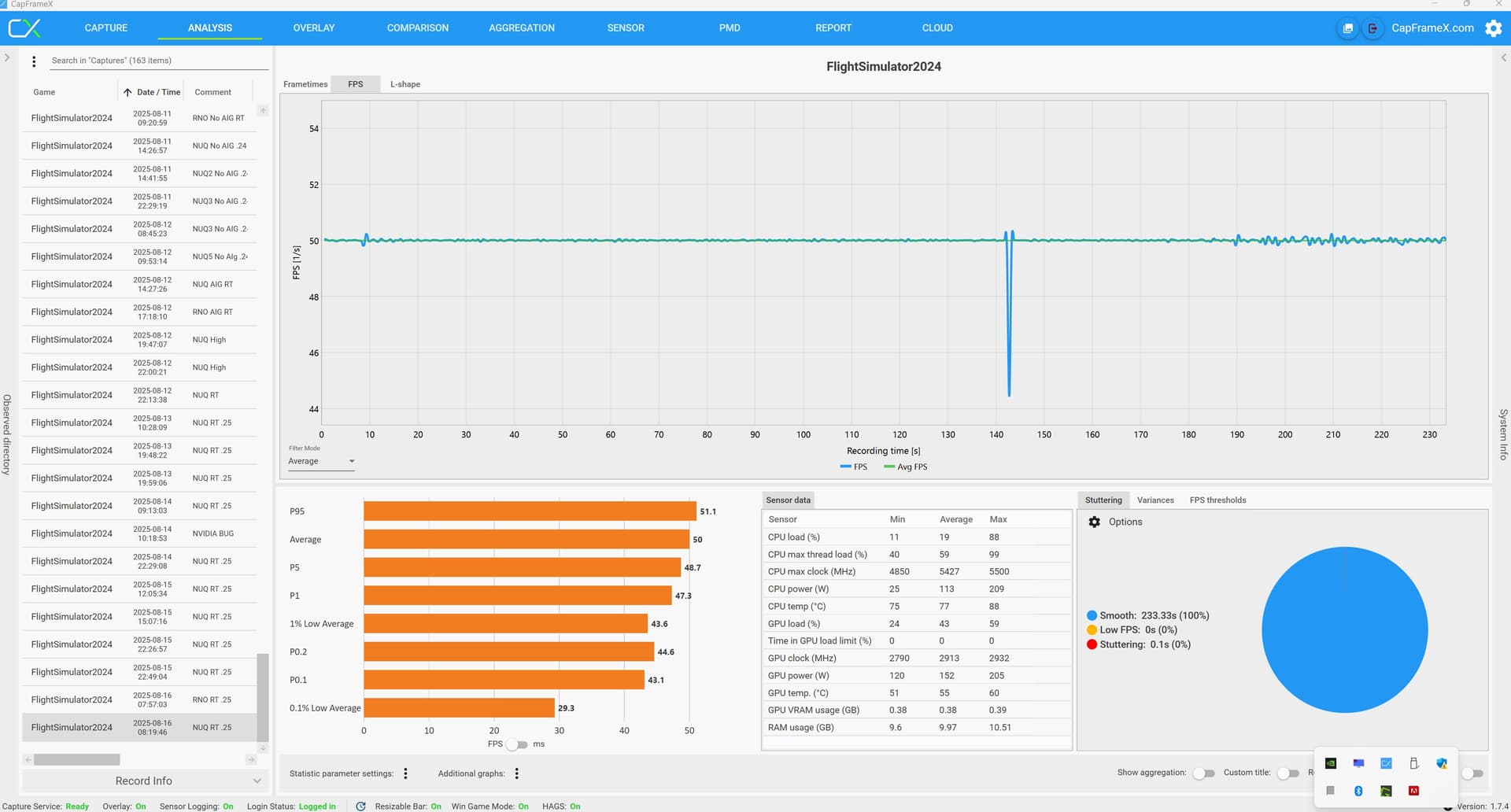Click the green GeForce tray icon
This screenshot has width=1511, height=812.
tap(1386, 791)
